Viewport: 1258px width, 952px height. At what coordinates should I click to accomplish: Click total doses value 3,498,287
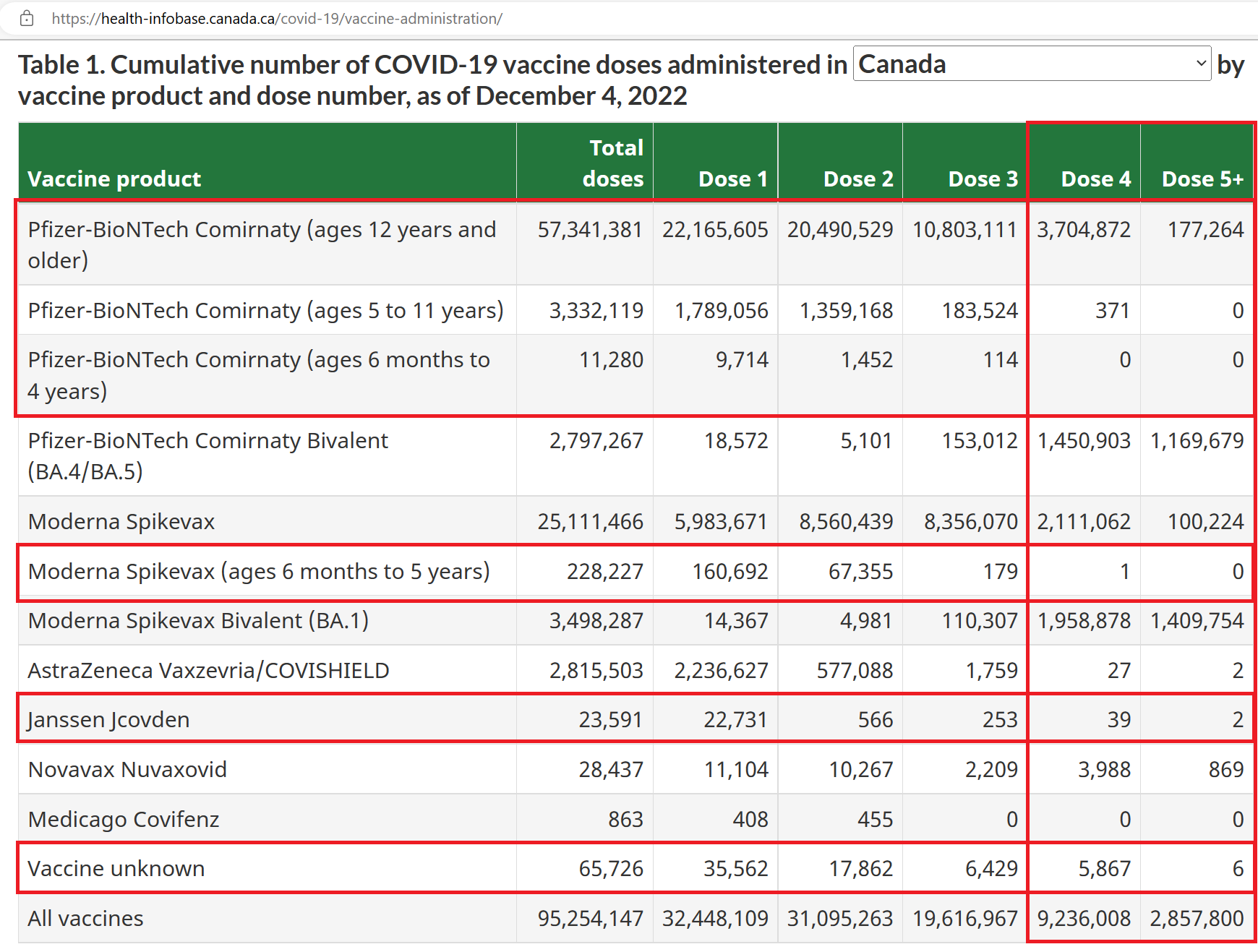point(596,621)
